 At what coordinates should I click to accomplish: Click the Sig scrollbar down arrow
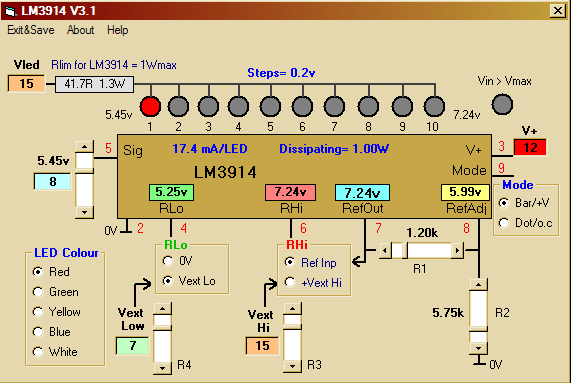pos(84,212)
